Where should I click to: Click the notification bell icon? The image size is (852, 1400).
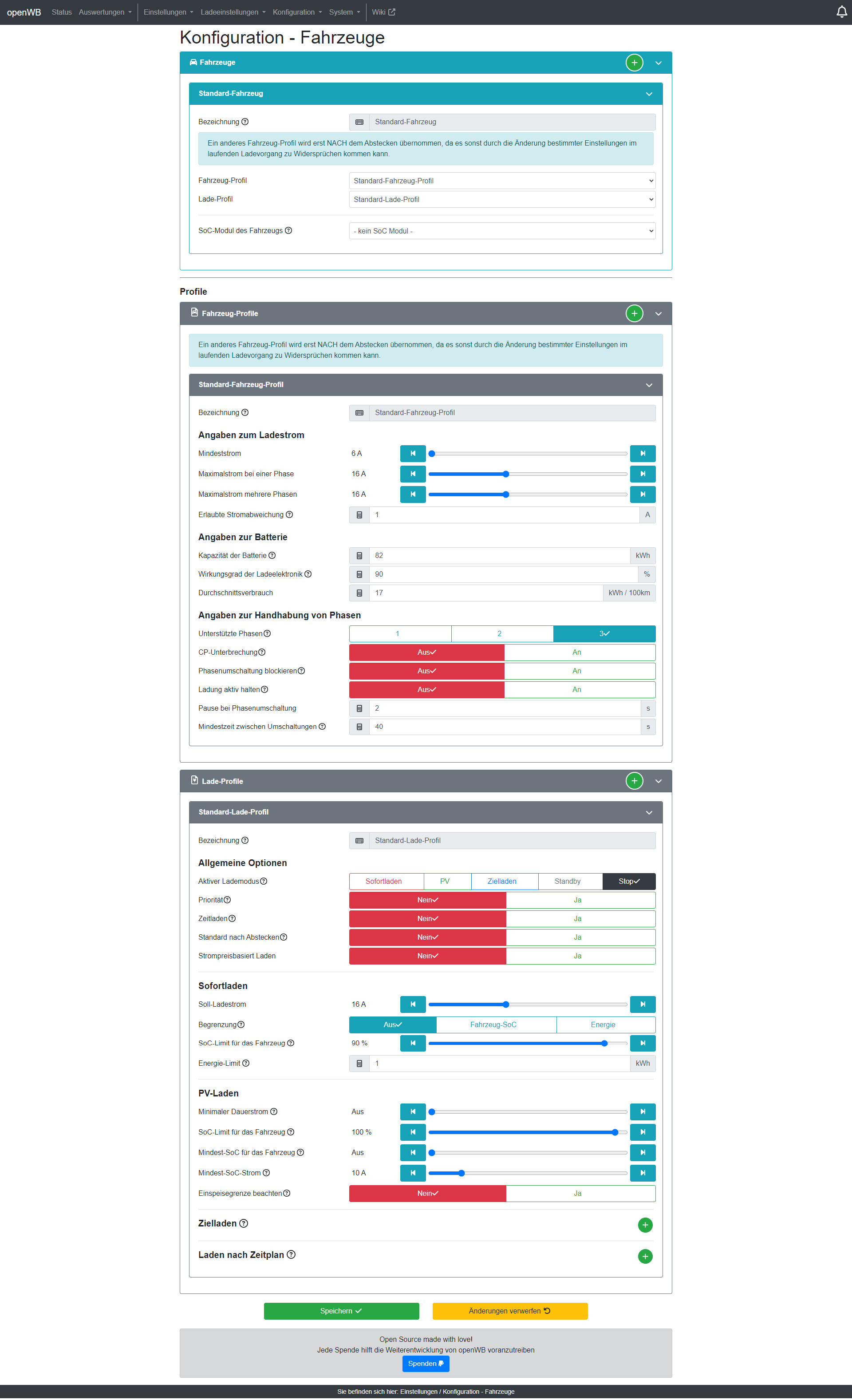pyautogui.click(x=841, y=12)
